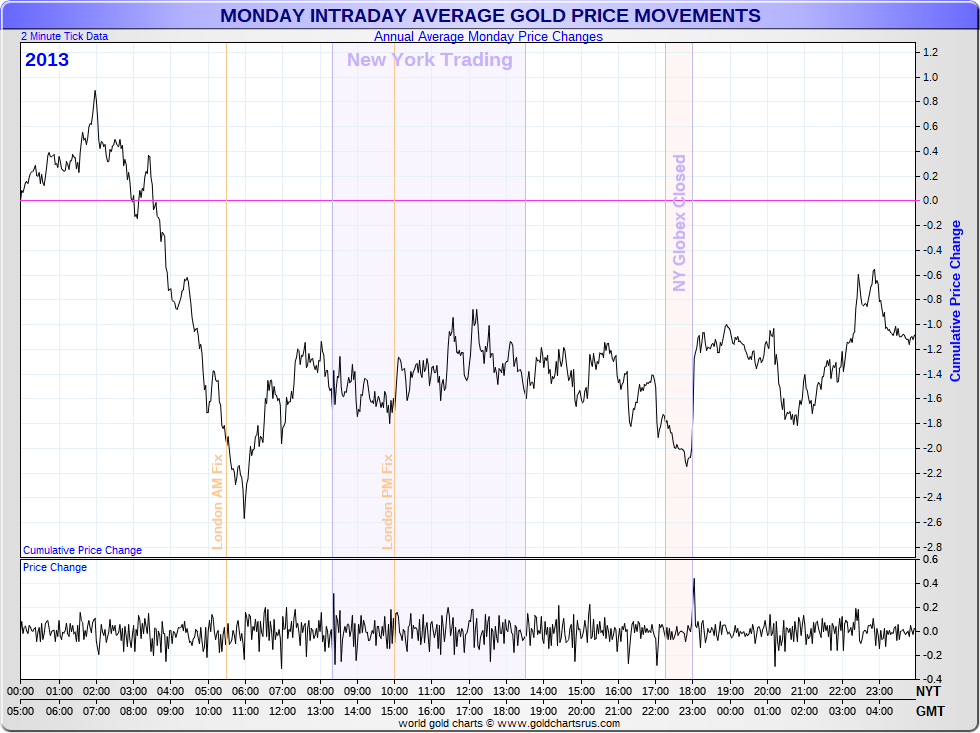
Task: Click the 'Annual Average Monday Price Changes' subtitle
Action: point(488,37)
